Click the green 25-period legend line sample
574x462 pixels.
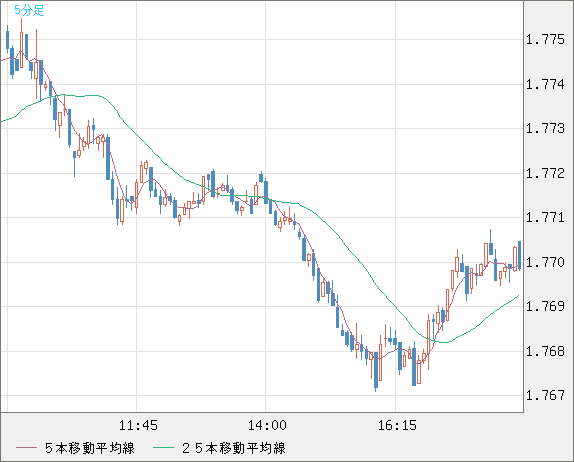coord(163,448)
